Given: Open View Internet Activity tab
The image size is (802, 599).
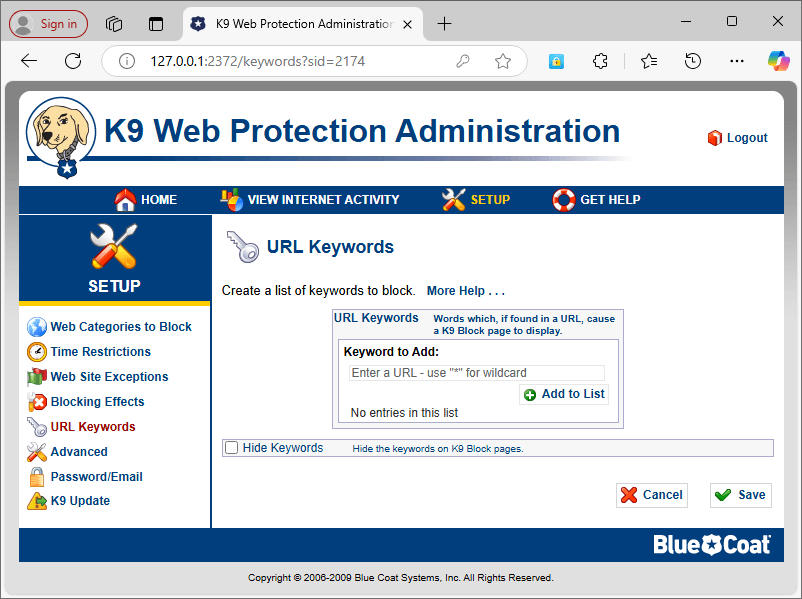Looking at the screenshot, I should pos(310,199).
